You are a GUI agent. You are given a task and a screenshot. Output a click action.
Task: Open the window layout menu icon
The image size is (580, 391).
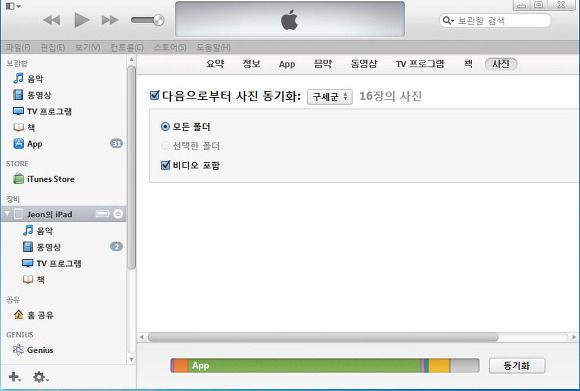click(14, 6)
